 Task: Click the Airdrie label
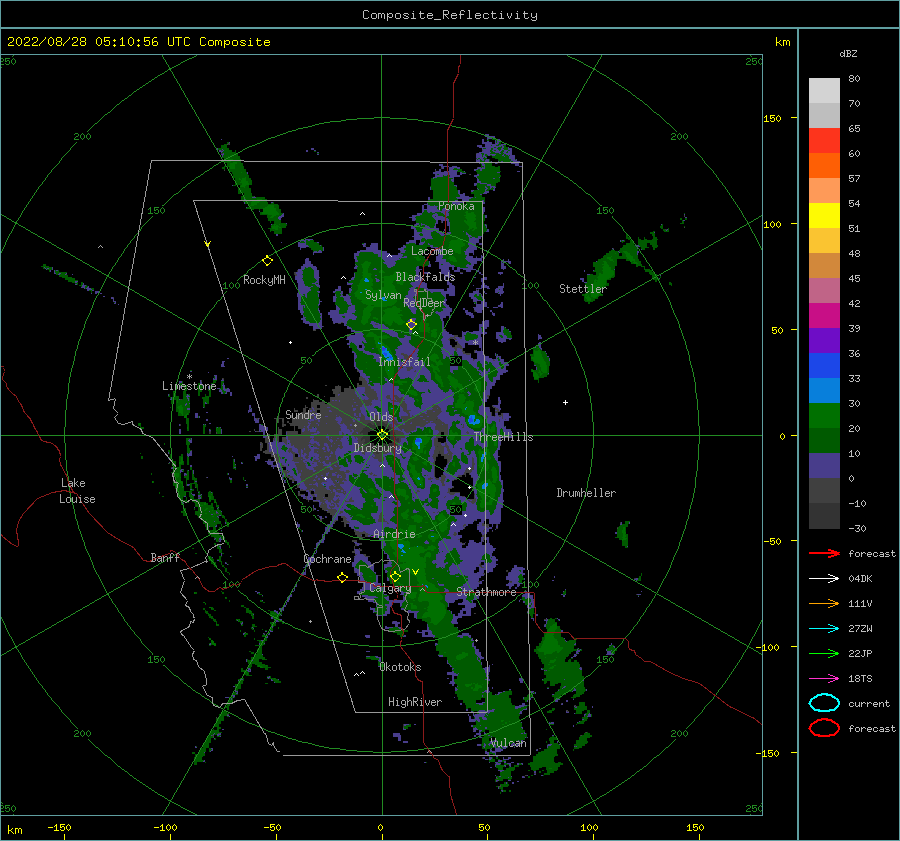[394, 534]
